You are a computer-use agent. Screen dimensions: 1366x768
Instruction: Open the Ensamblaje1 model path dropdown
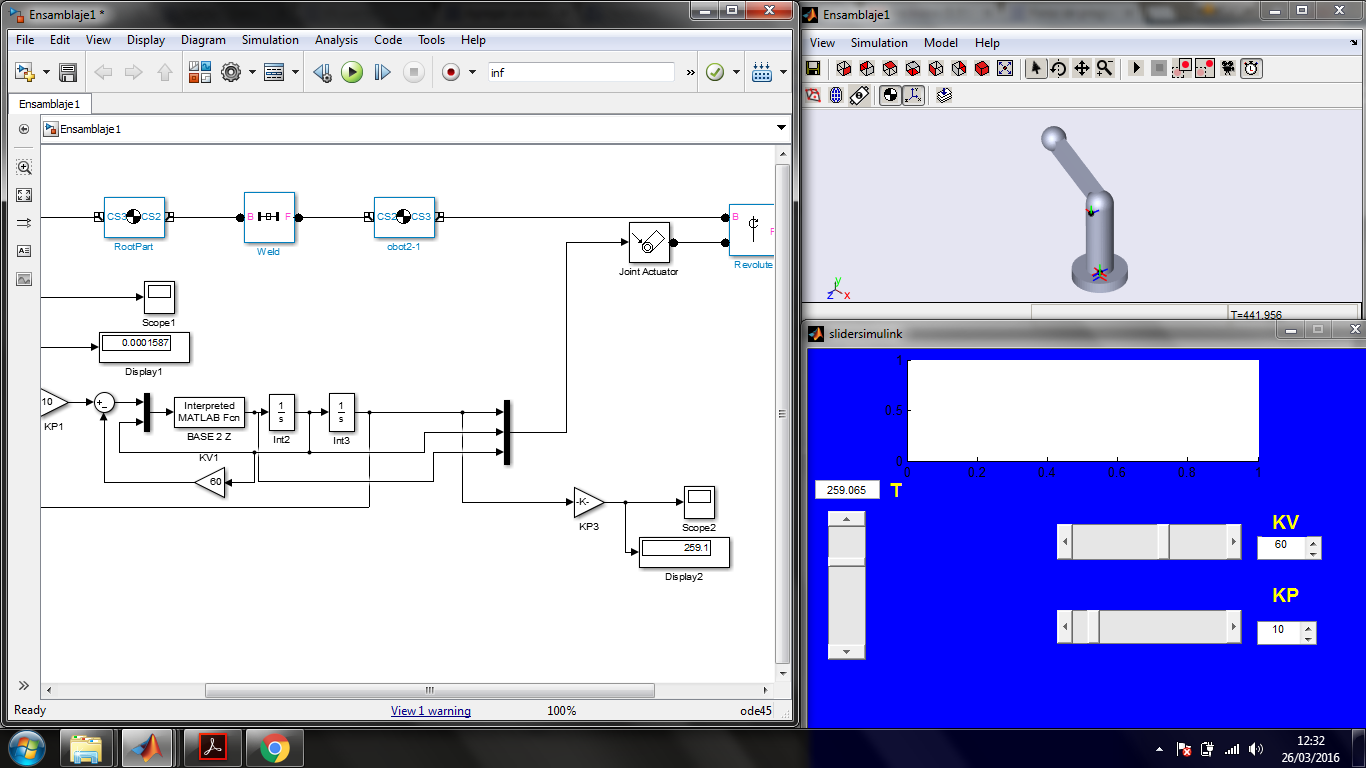coord(781,129)
